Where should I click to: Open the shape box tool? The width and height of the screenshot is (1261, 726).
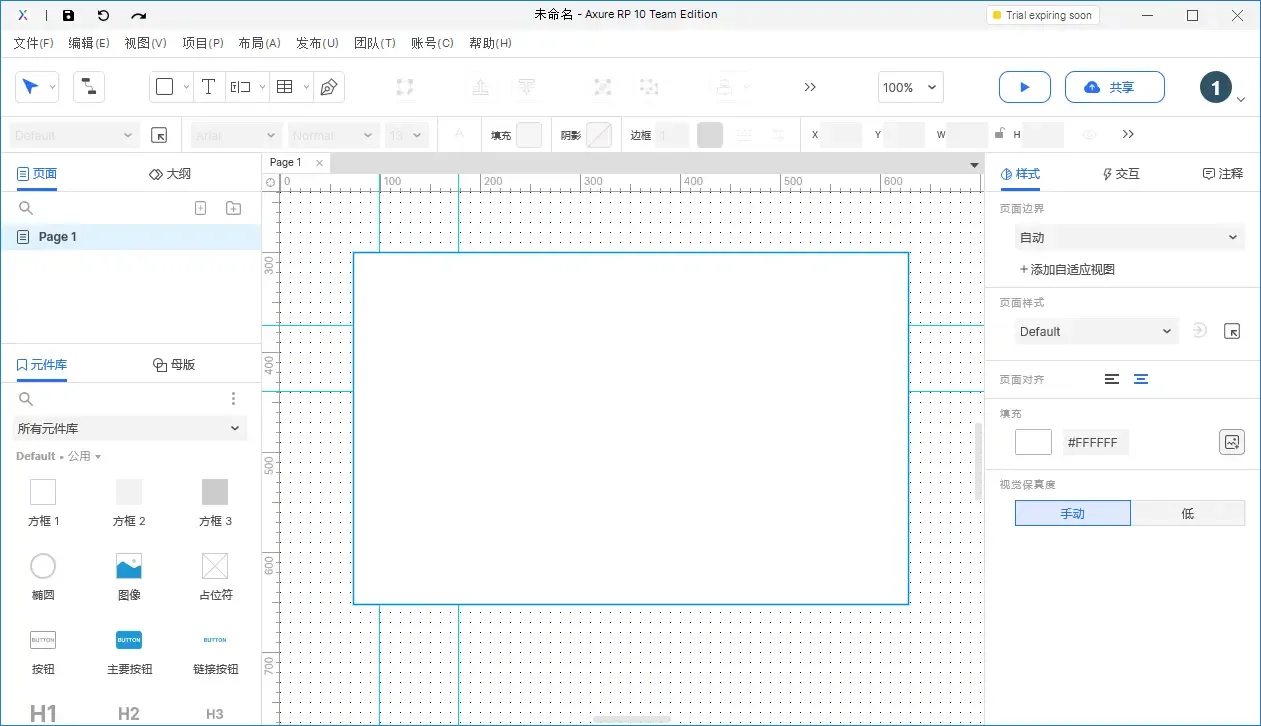[x=165, y=87]
